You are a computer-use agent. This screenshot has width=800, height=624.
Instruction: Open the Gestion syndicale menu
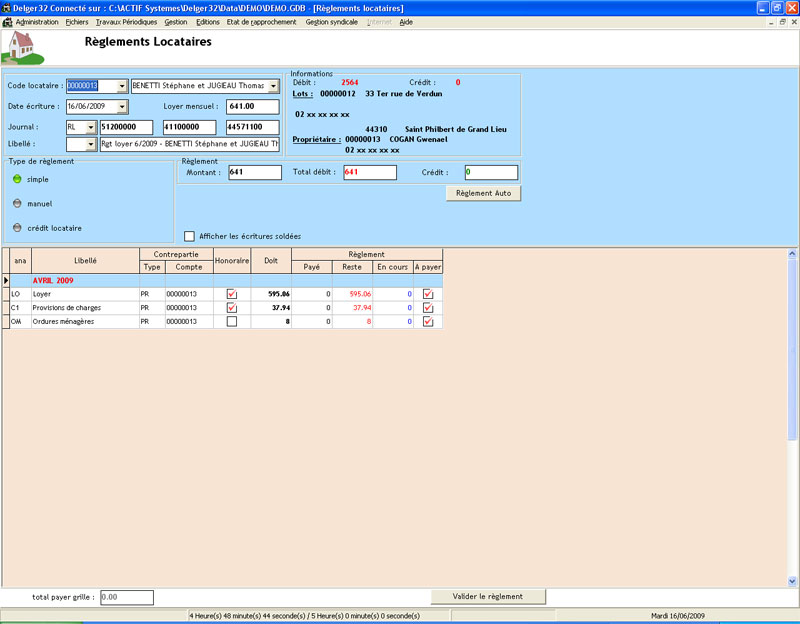pos(331,21)
